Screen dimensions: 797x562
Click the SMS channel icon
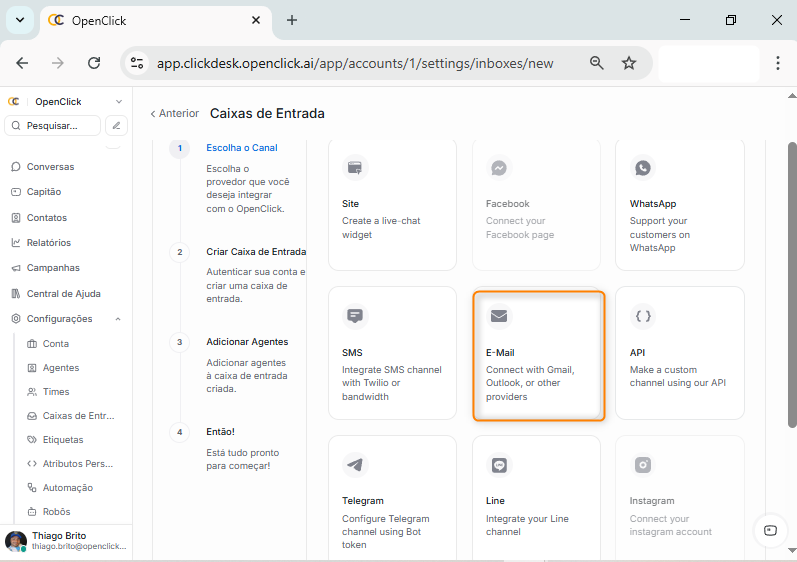[354, 316]
